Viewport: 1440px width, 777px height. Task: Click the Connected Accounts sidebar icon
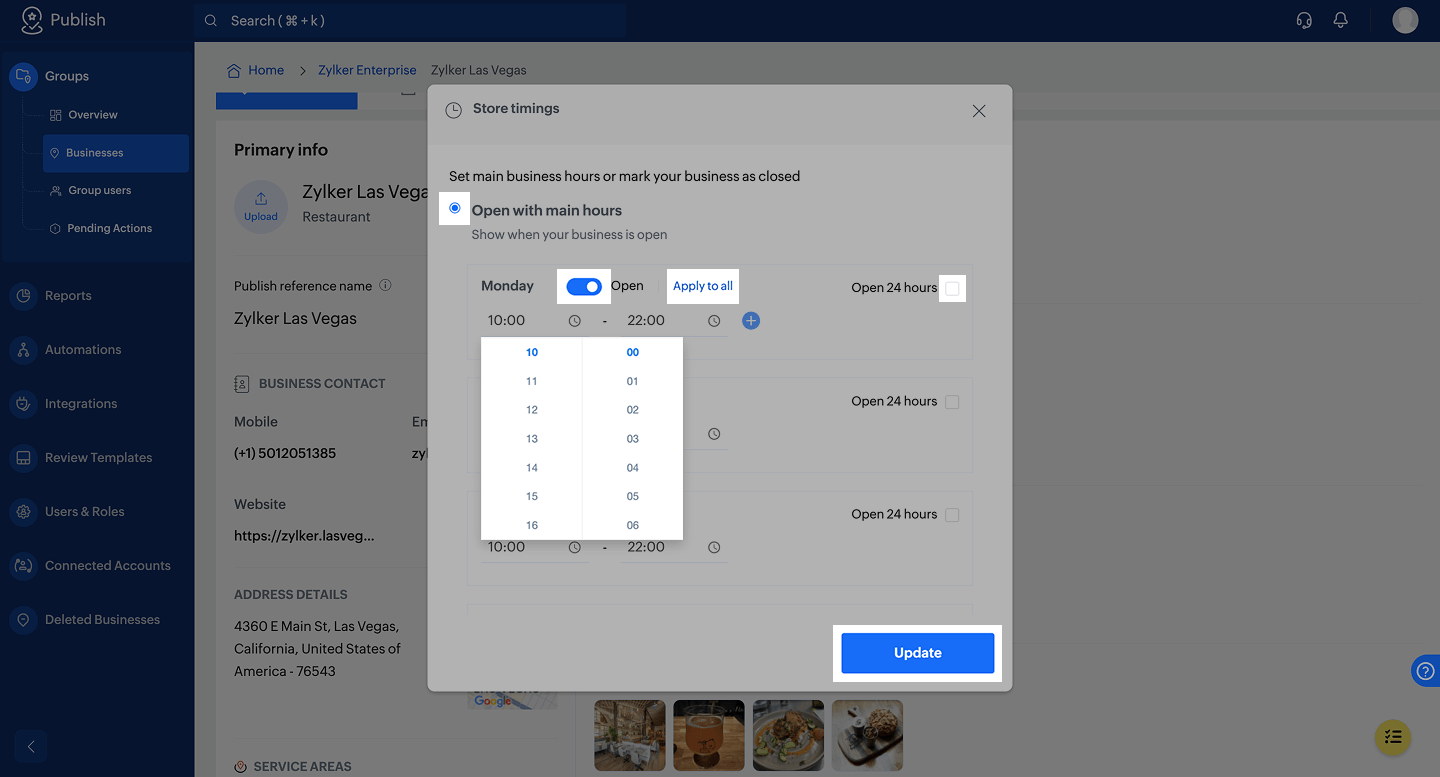coord(23,566)
